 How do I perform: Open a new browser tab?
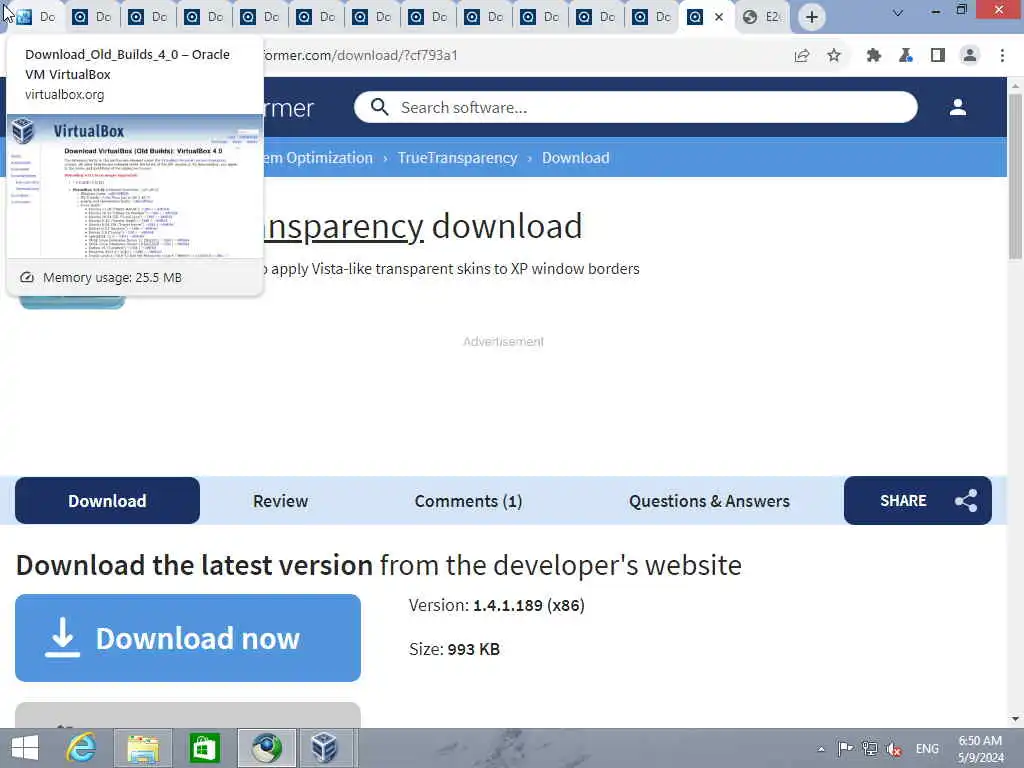coord(811,17)
